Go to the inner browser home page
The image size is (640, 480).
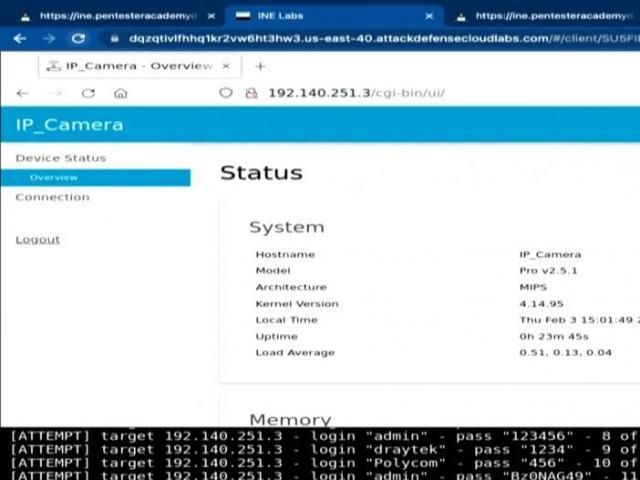[120, 93]
